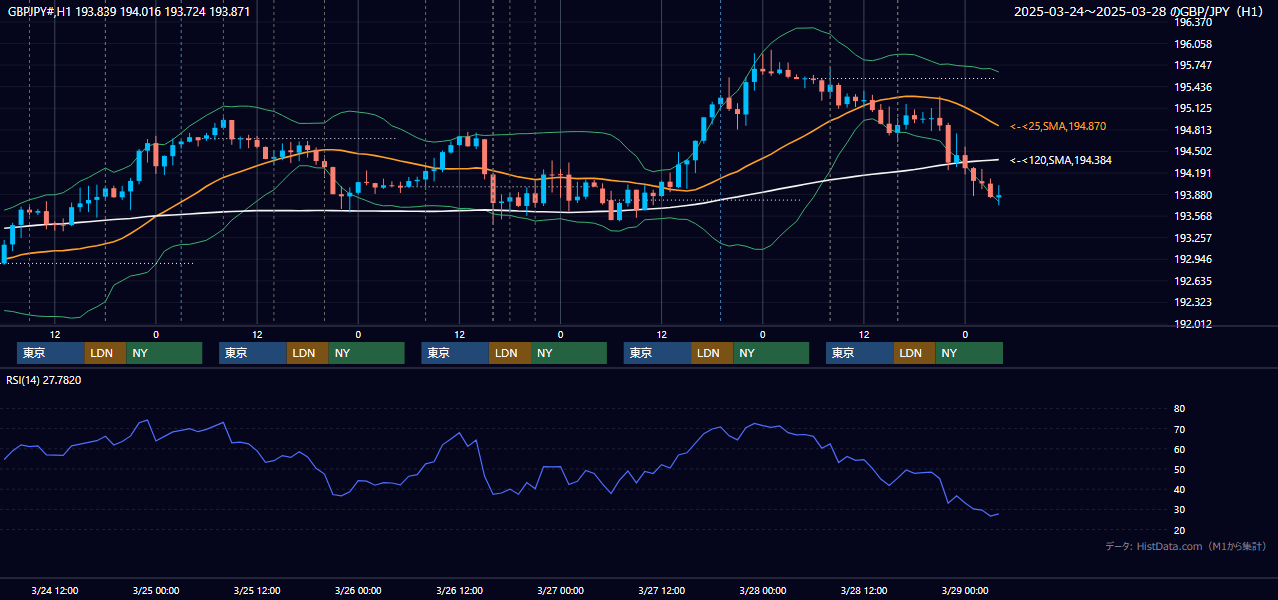Click price axis label 192.012
This screenshot has height=600, width=1278.
pos(1193,324)
